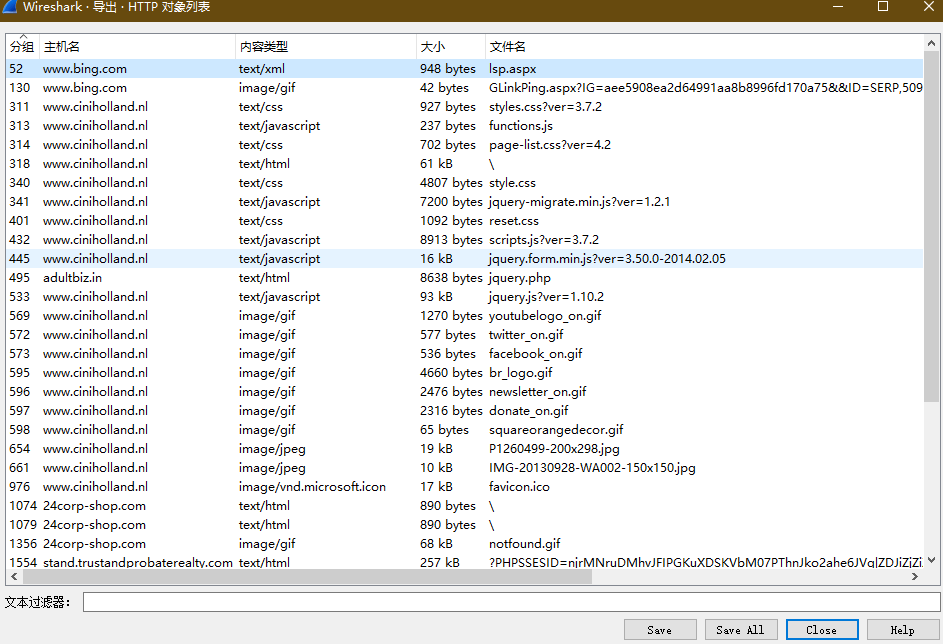This screenshot has height=644, width=943.
Task: Select the stand.trustandprobaterealty.com row
Action: pyautogui.click(x=465, y=562)
